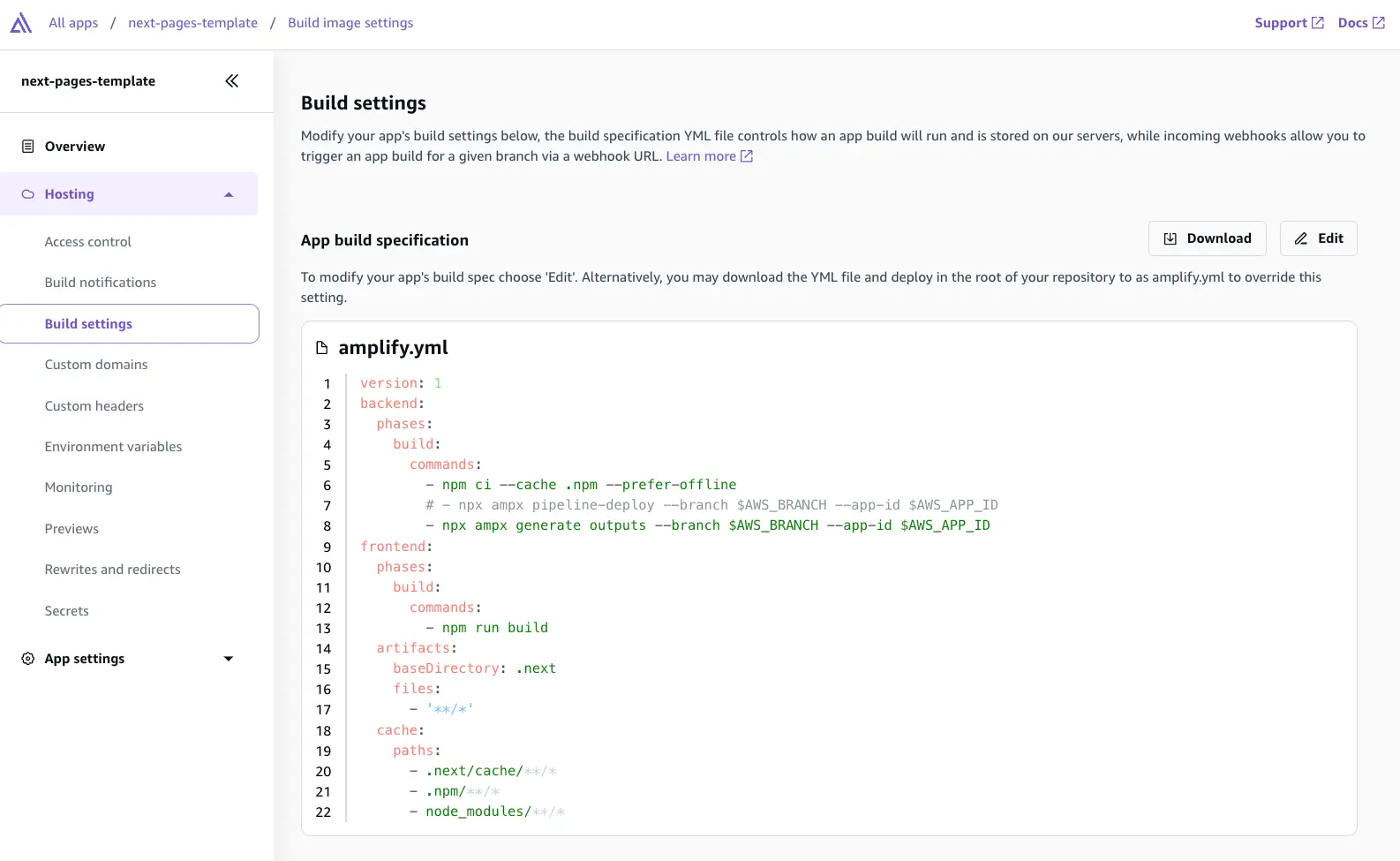Viewport: 1400px width, 861px height.
Task: Click the commented 'npx ampx pipeline-deploy' line
Action: coord(711,505)
